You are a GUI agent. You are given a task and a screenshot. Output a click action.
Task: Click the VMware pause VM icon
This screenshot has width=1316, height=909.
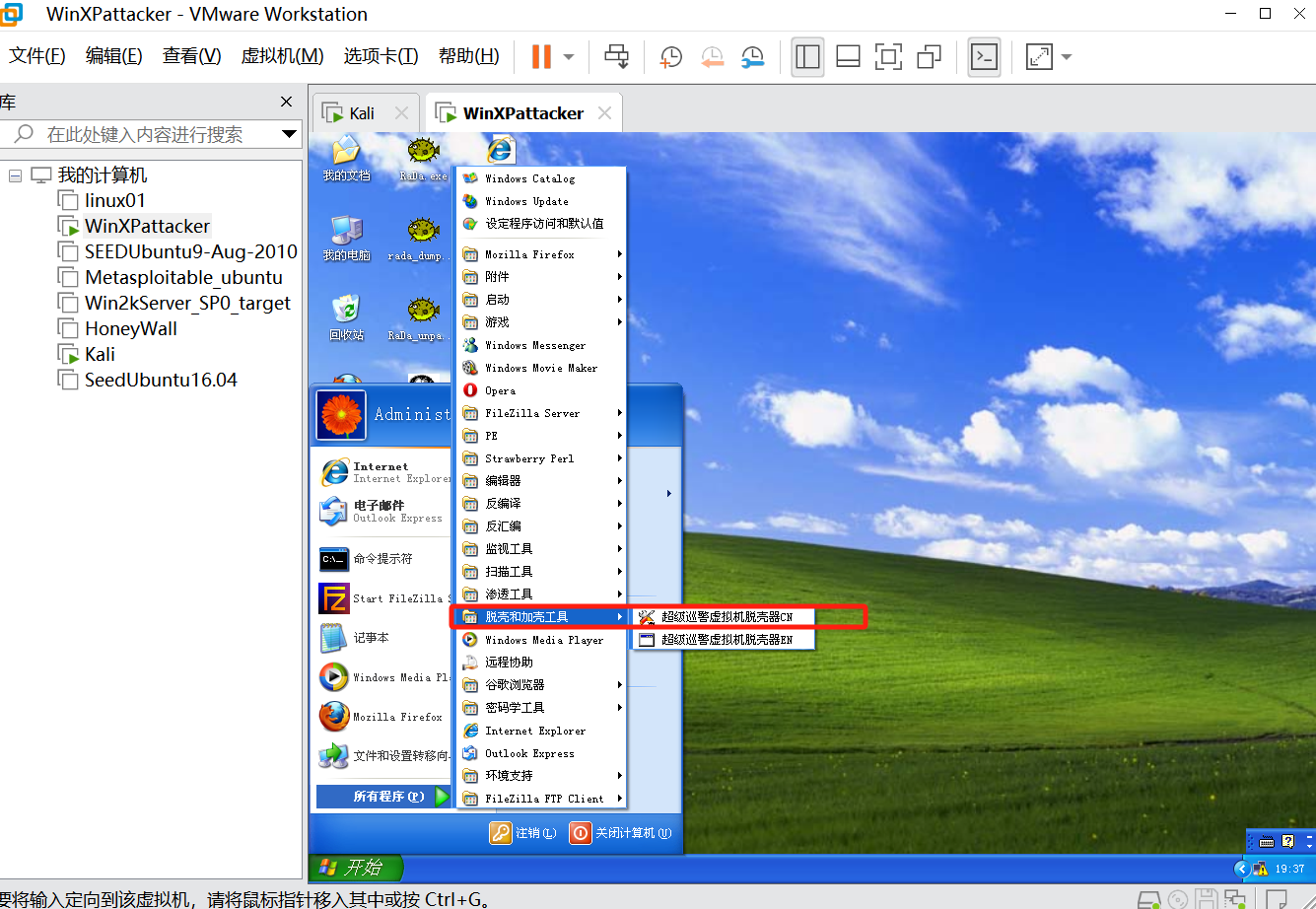coord(541,56)
